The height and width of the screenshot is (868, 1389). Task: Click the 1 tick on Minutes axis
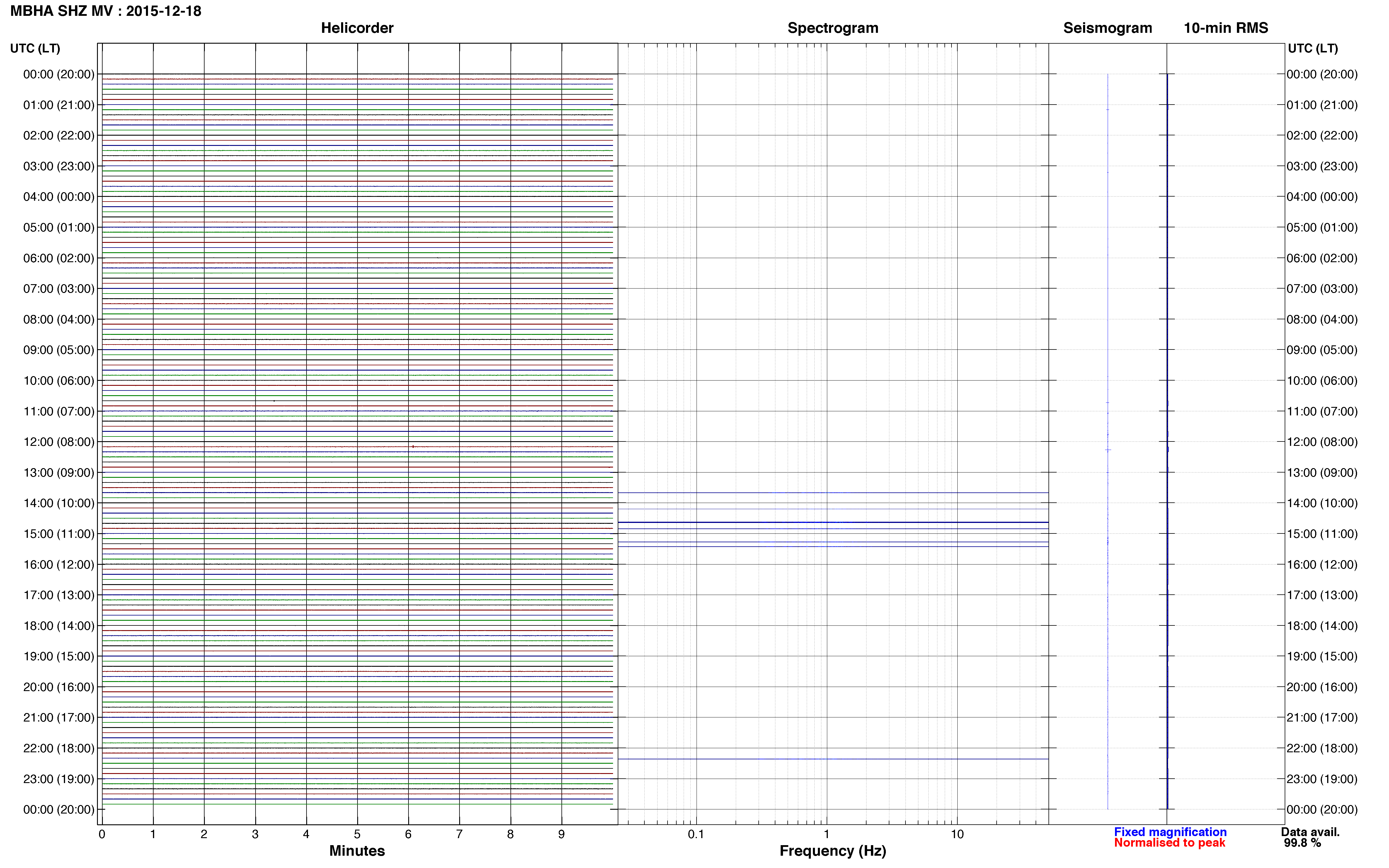click(x=153, y=835)
